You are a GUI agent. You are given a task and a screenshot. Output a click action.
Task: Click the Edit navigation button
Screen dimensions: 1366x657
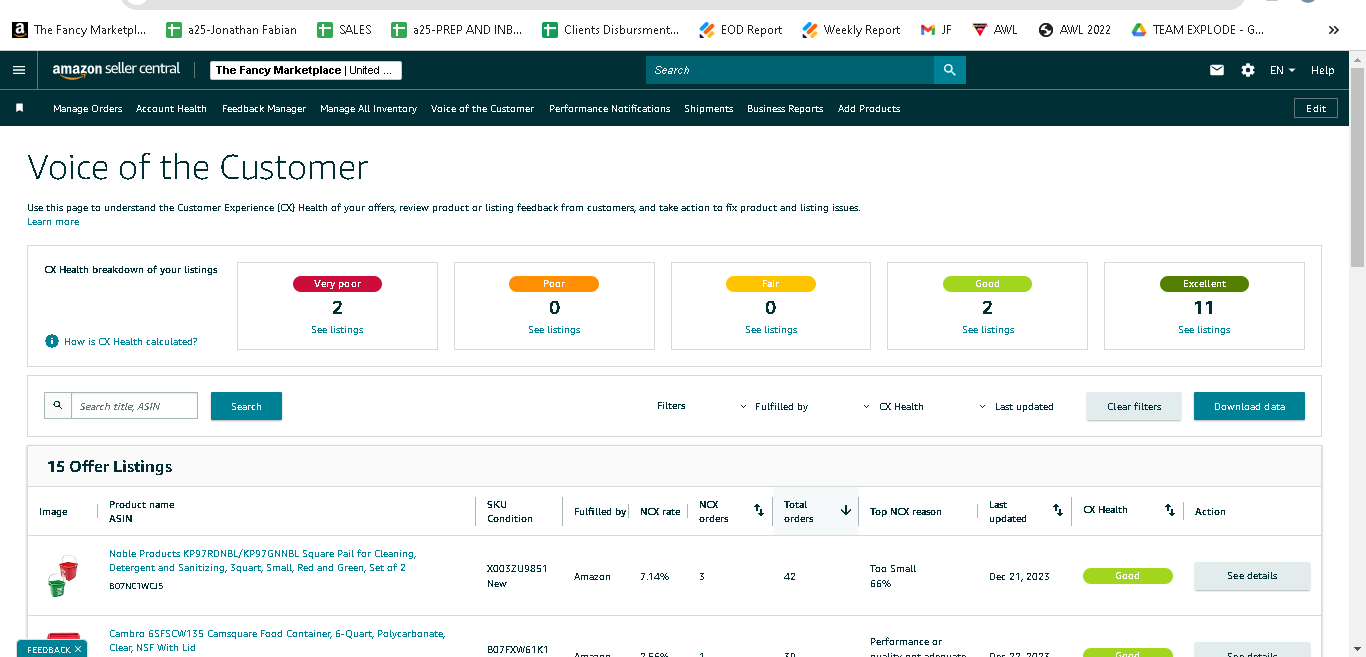click(1316, 108)
